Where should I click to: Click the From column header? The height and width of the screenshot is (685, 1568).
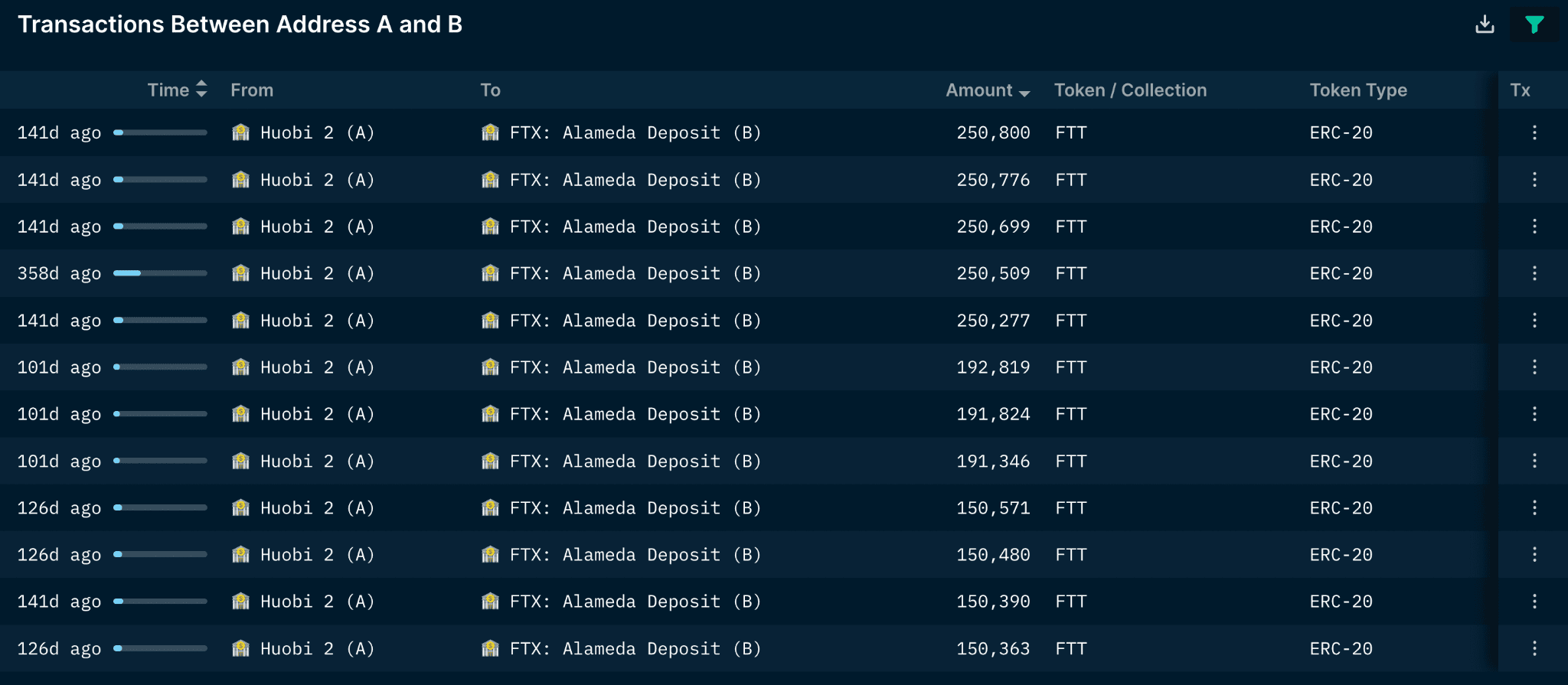(252, 90)
